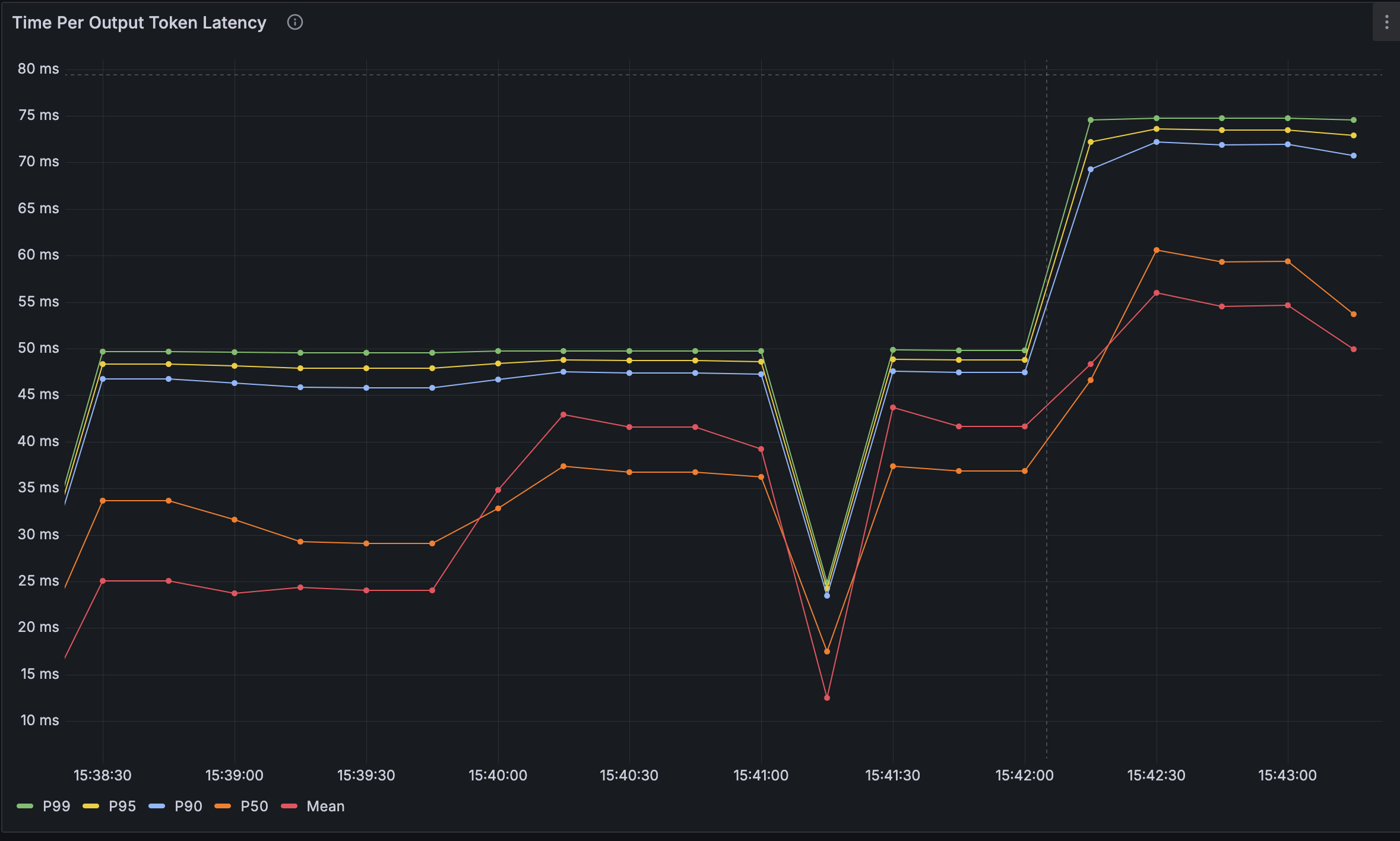
Task: Click Mean peak point near 55 ms
Action: 1156,293
